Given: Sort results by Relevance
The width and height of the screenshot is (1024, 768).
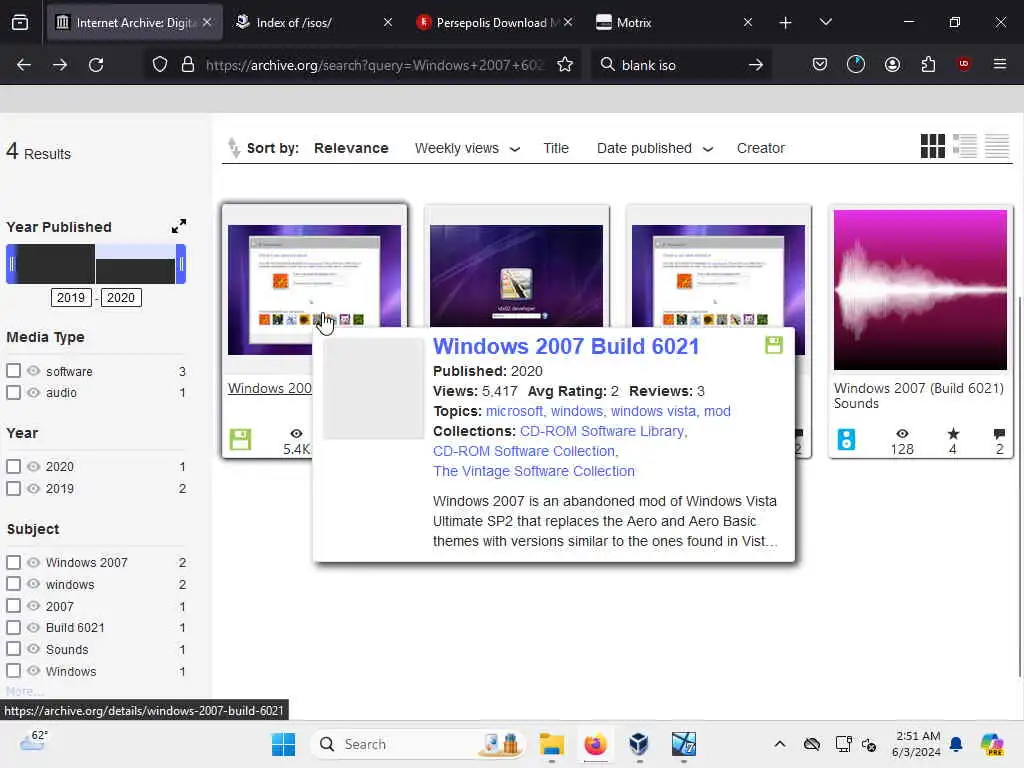Looking at the screenshot, I should [351, 148].
